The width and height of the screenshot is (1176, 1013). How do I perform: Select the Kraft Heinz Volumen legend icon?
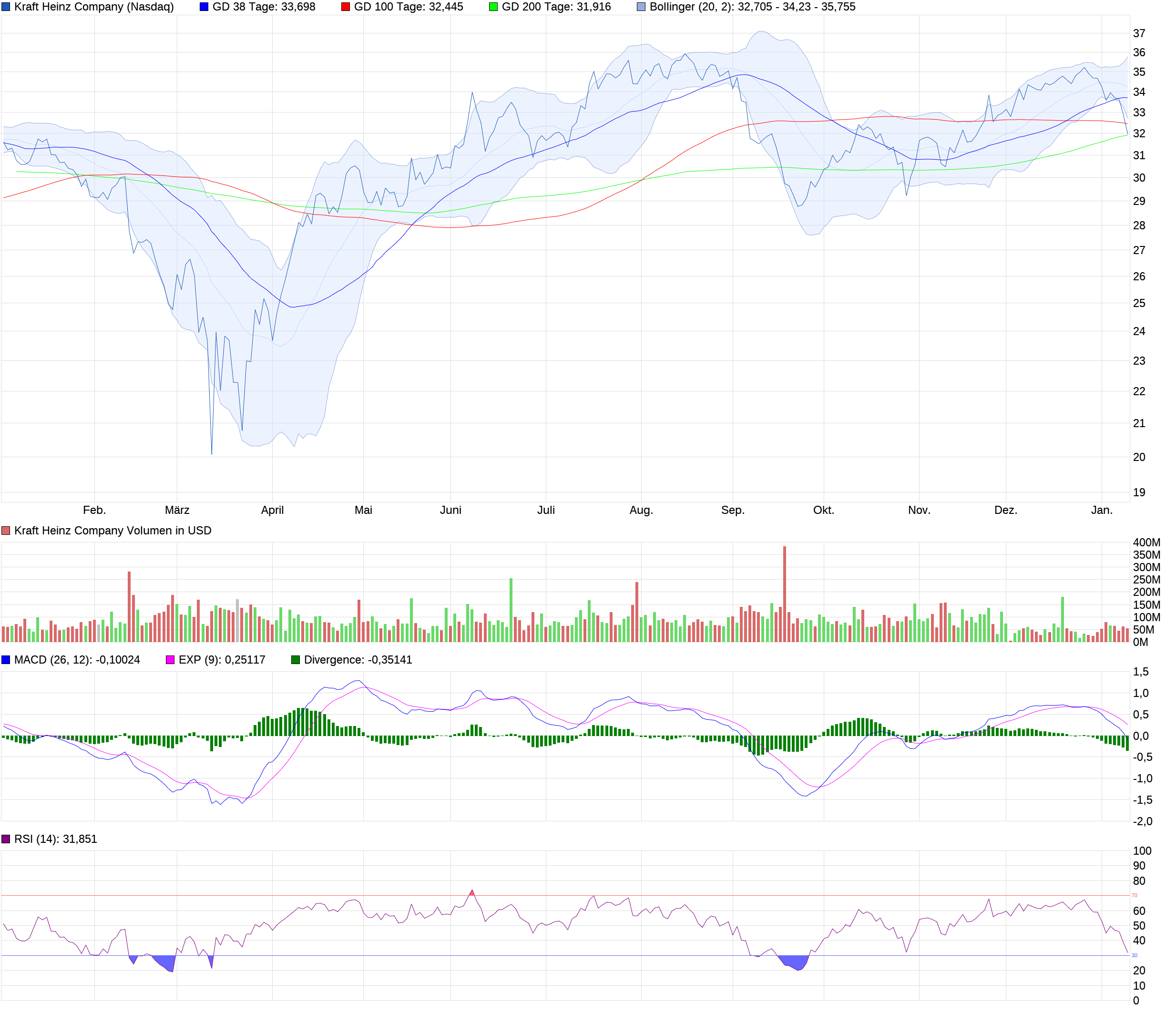(x=6, y=531)
